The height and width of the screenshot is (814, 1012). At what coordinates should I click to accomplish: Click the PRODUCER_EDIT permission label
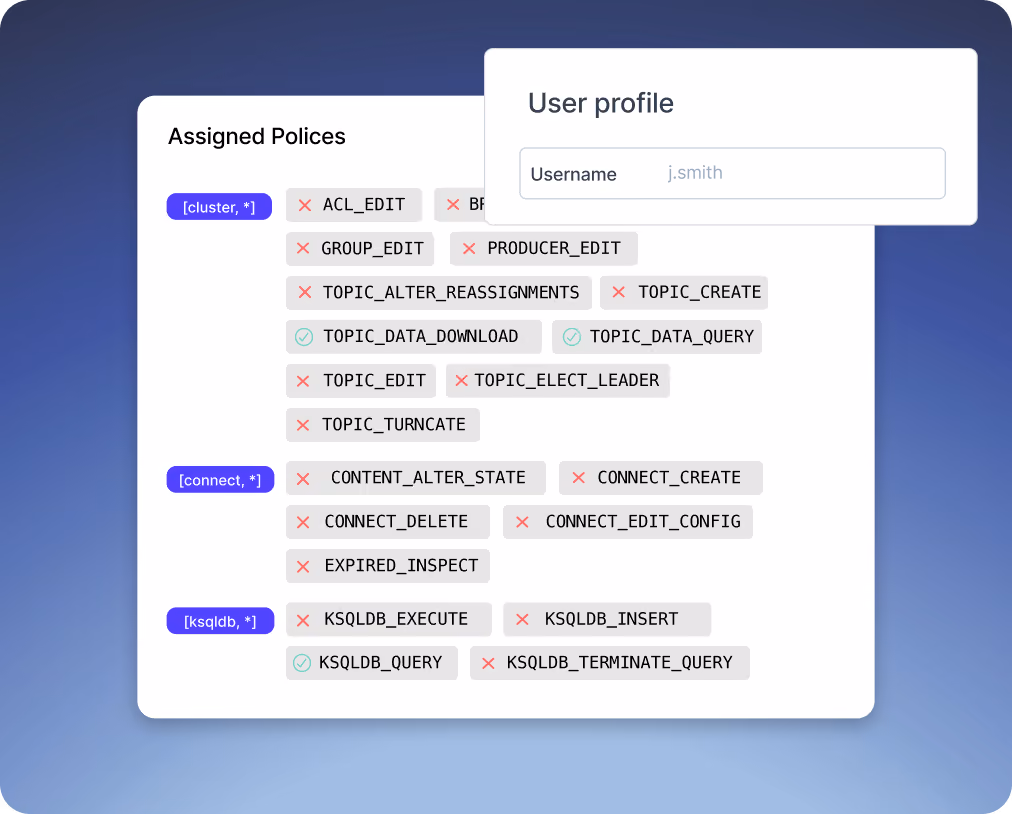pos(554,249)
